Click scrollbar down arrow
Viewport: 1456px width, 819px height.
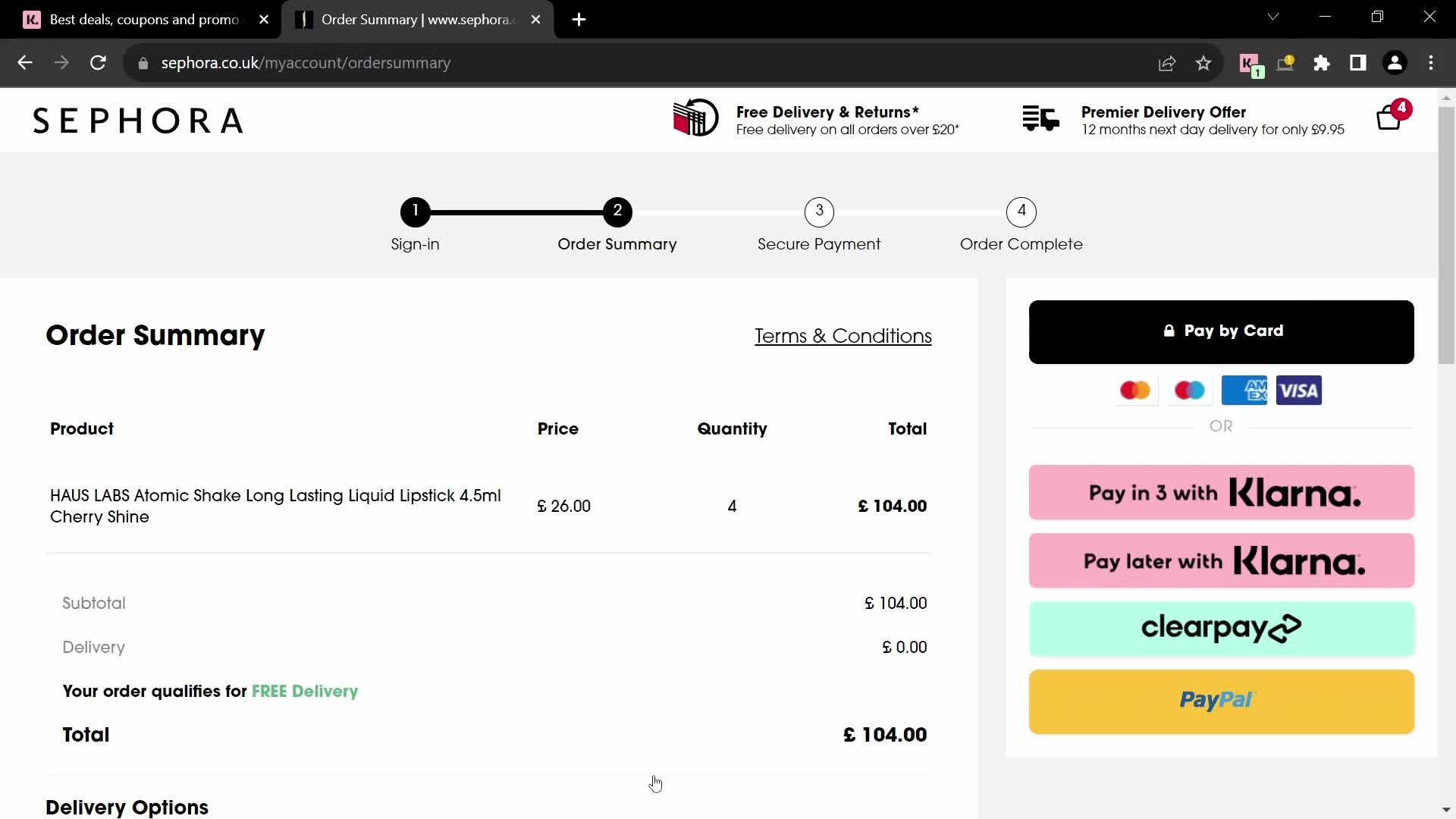(x=1446, y=810)
